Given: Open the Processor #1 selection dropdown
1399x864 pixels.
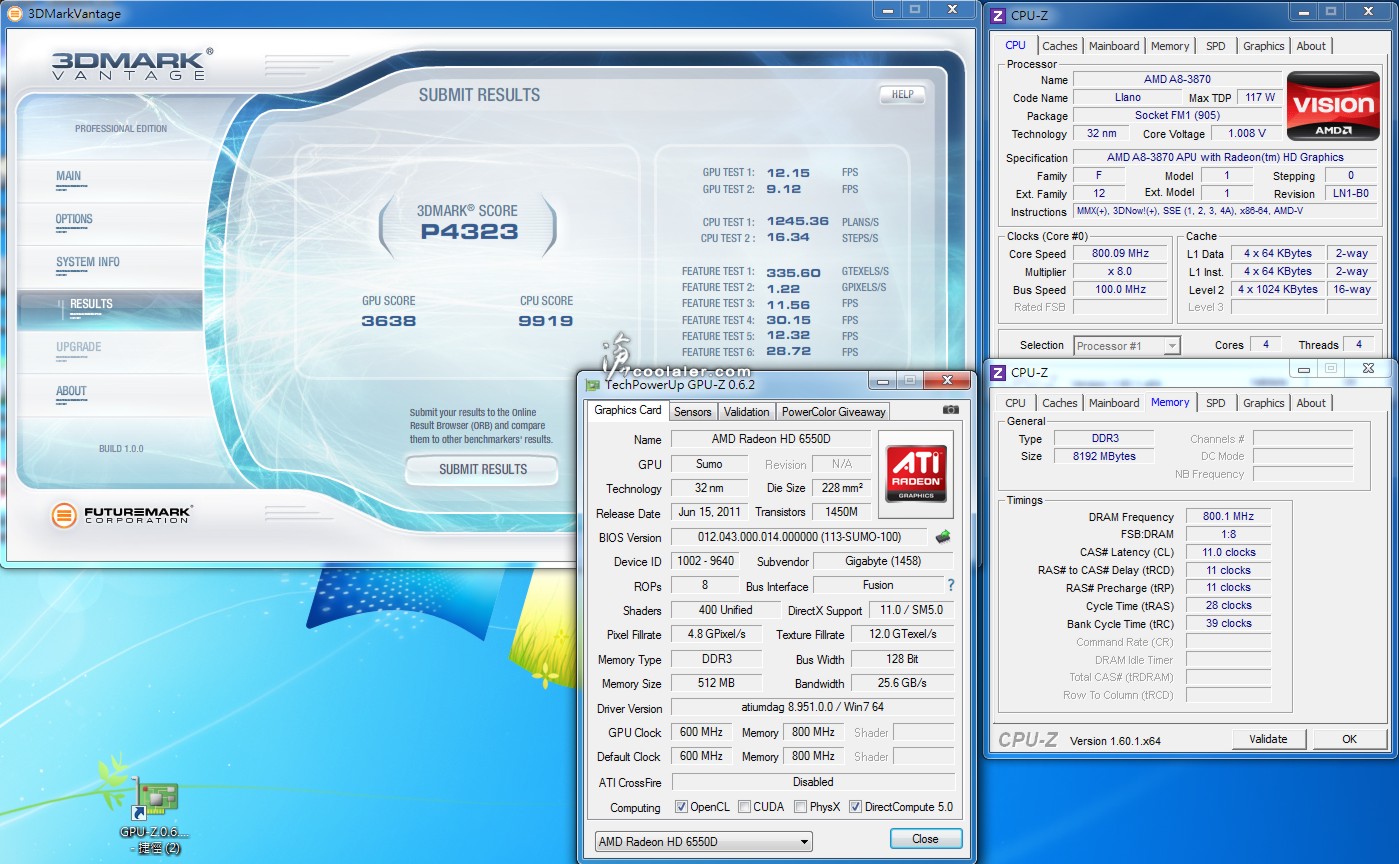Looking at the screenshot, I should coord(1127,346).
